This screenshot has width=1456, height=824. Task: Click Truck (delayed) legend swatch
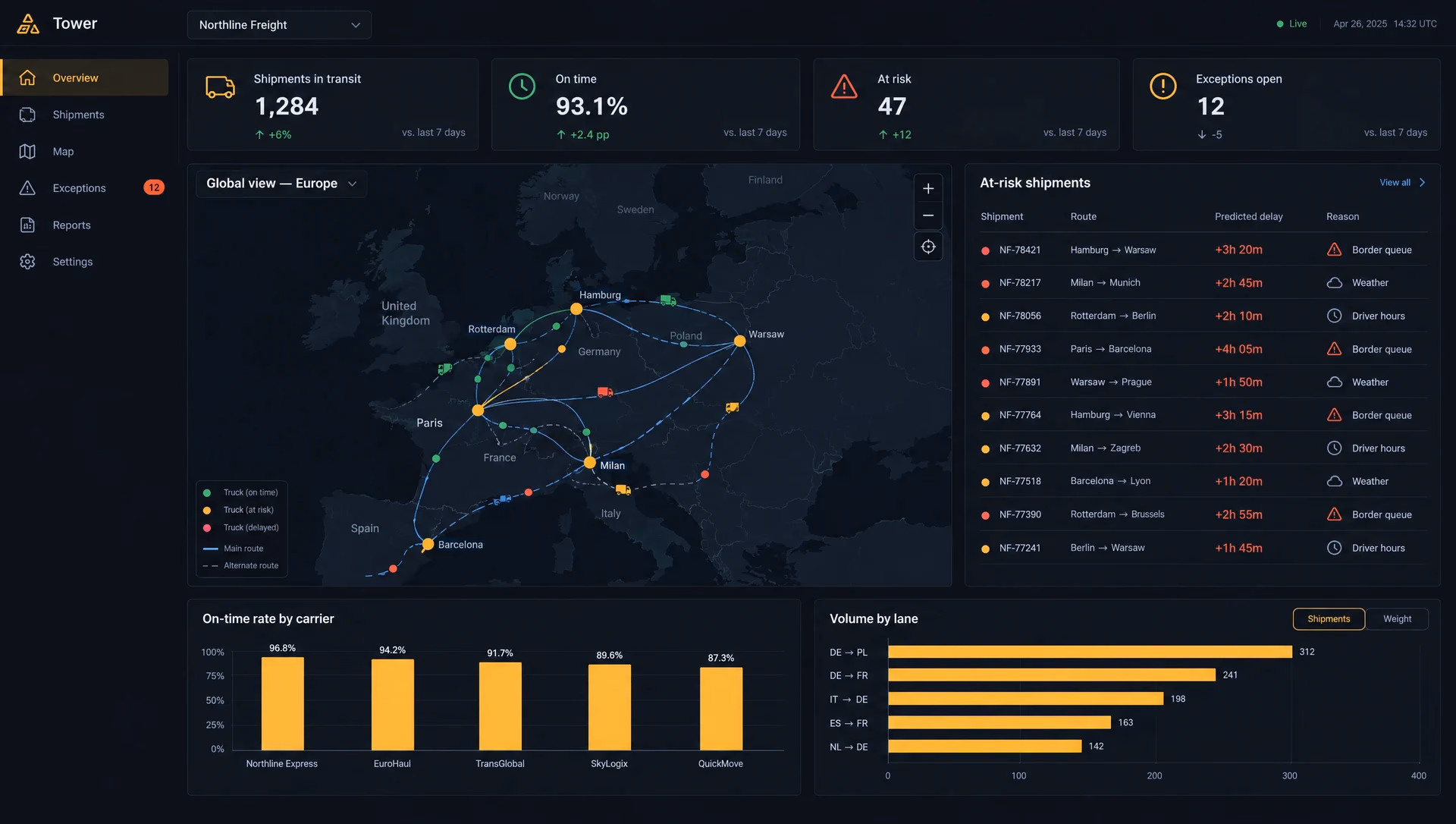(x=207, y=528)
